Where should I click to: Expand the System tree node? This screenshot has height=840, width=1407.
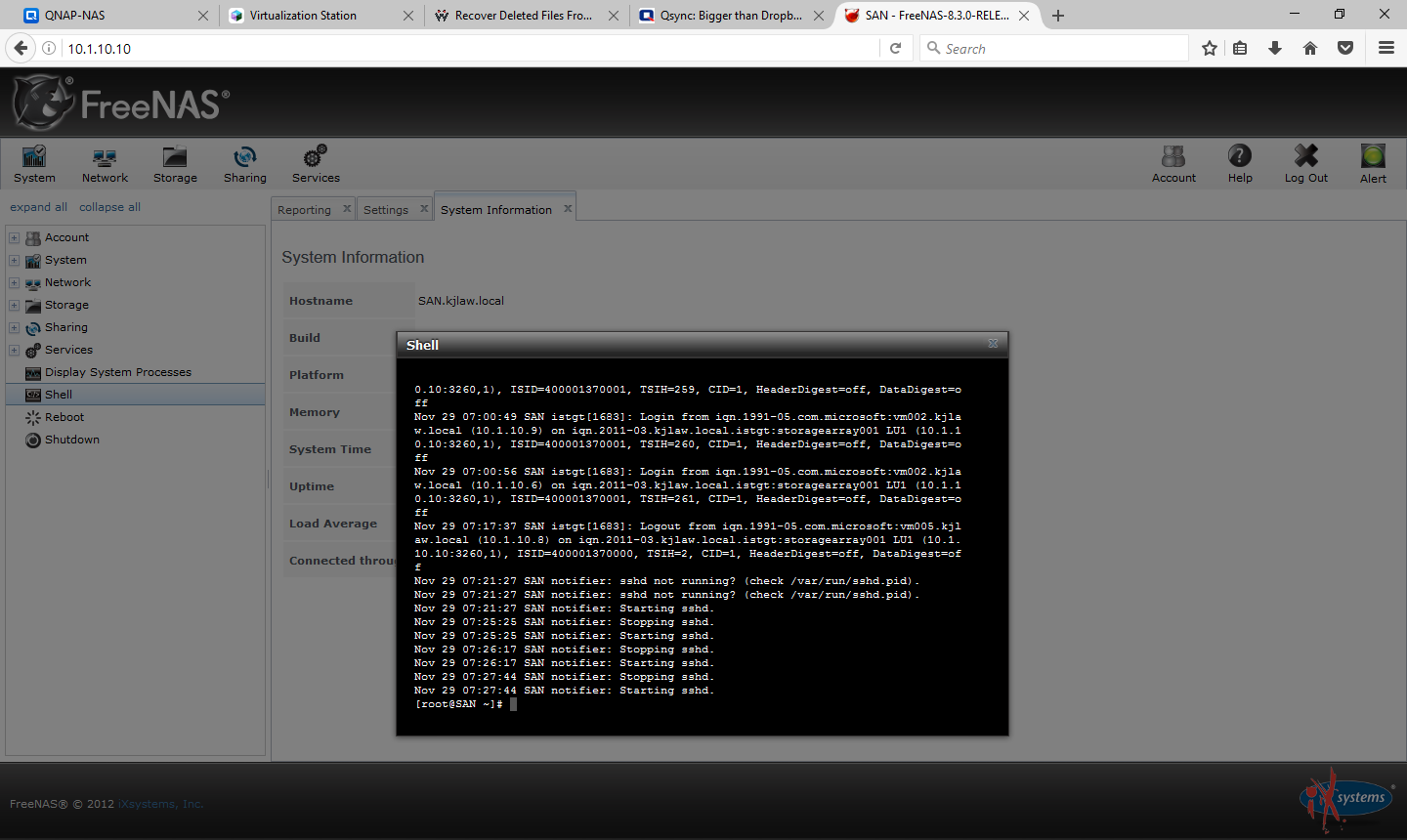point(14,260)
